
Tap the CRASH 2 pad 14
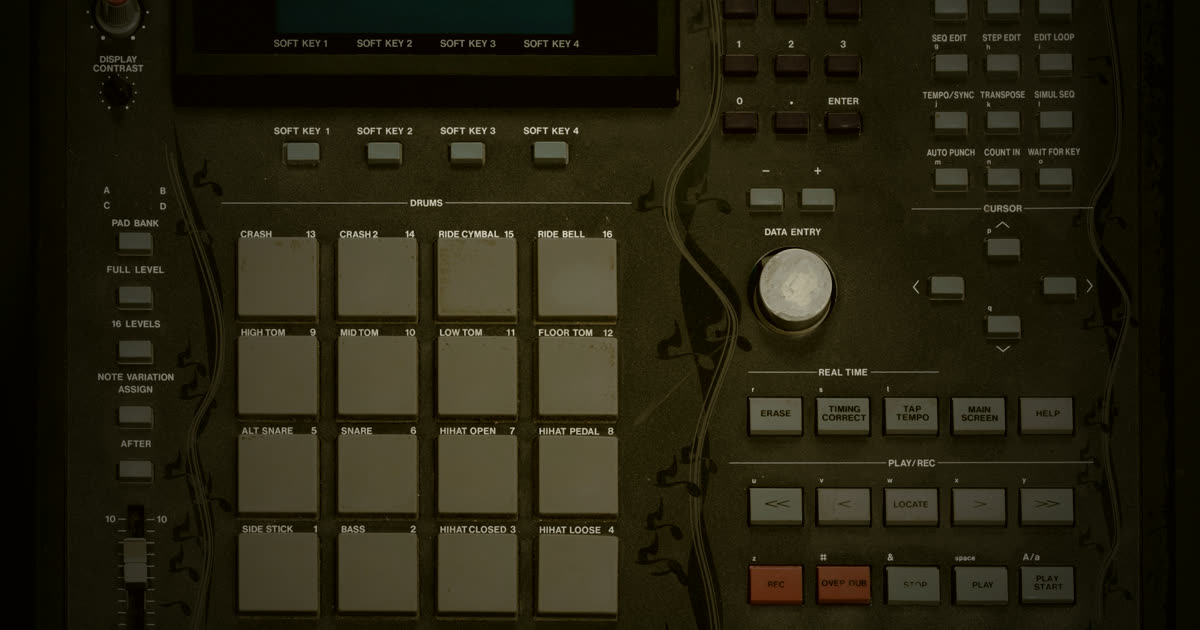(x=378, y=279)
